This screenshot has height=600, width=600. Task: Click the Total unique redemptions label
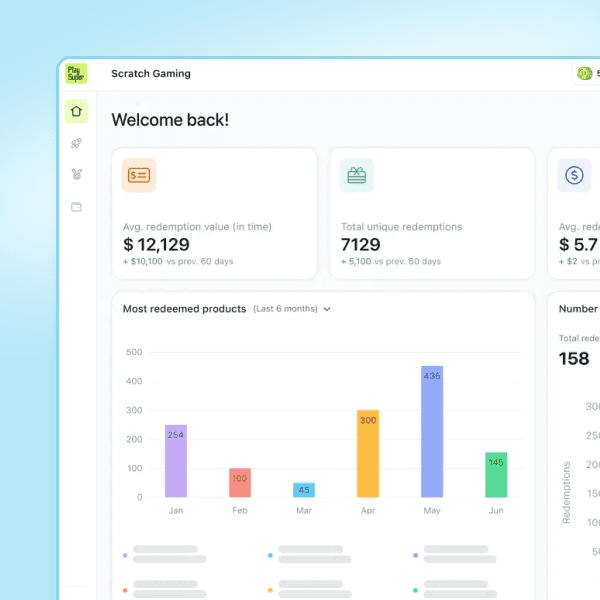point(401,227)
